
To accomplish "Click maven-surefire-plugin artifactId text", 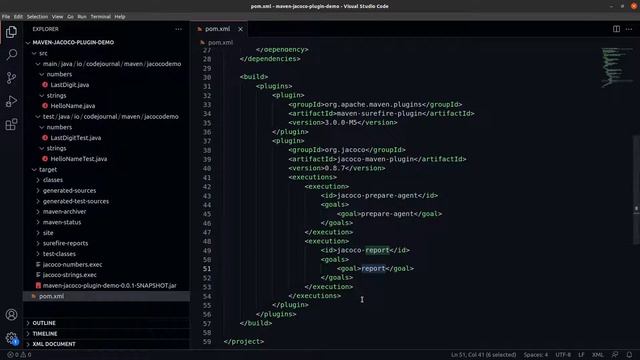I will 379,113.
